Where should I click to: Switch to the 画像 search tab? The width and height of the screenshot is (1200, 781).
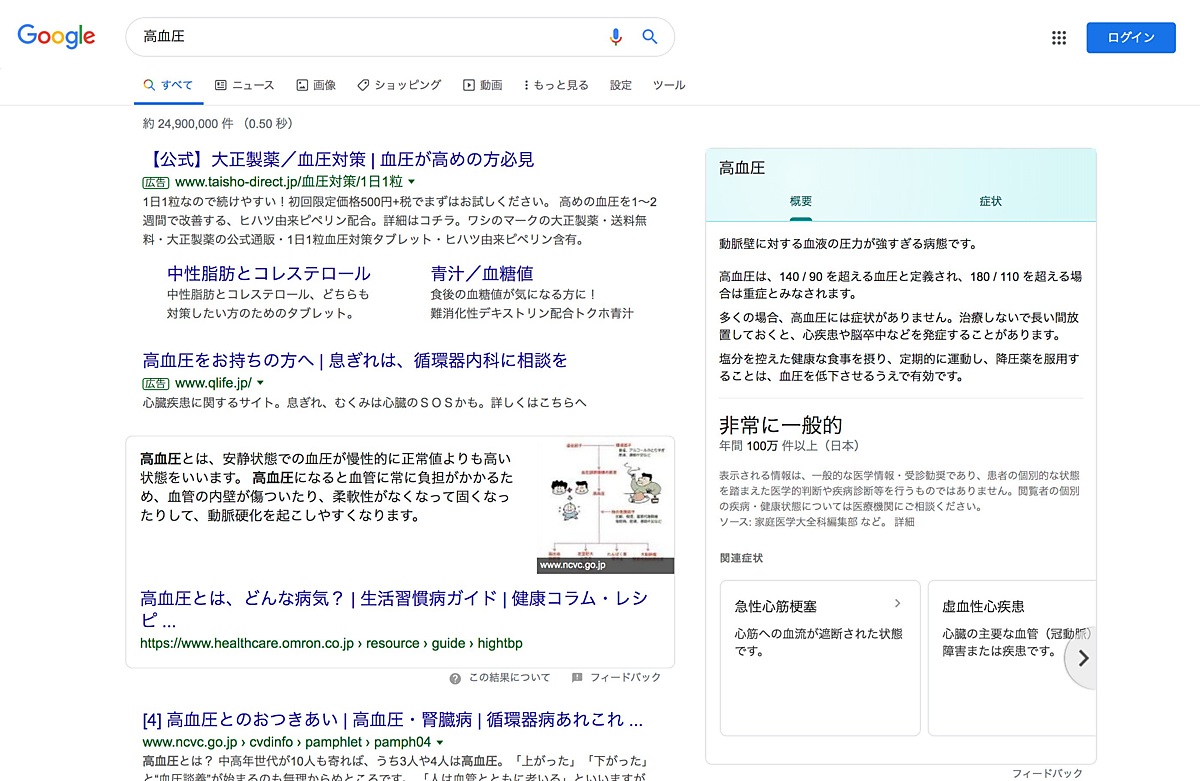pos(316,85)
